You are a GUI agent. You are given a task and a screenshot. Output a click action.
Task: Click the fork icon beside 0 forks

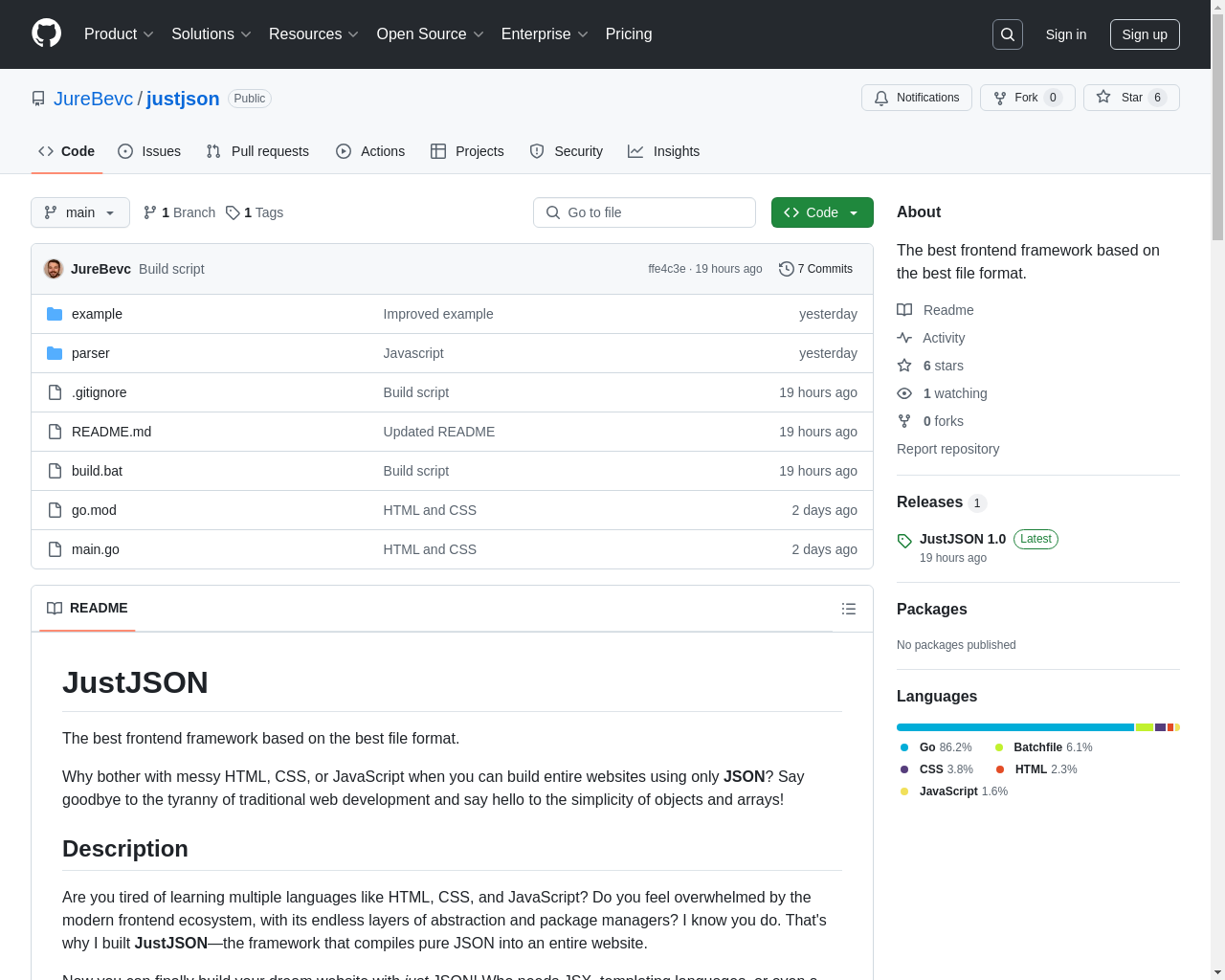[x=904, y=421]
